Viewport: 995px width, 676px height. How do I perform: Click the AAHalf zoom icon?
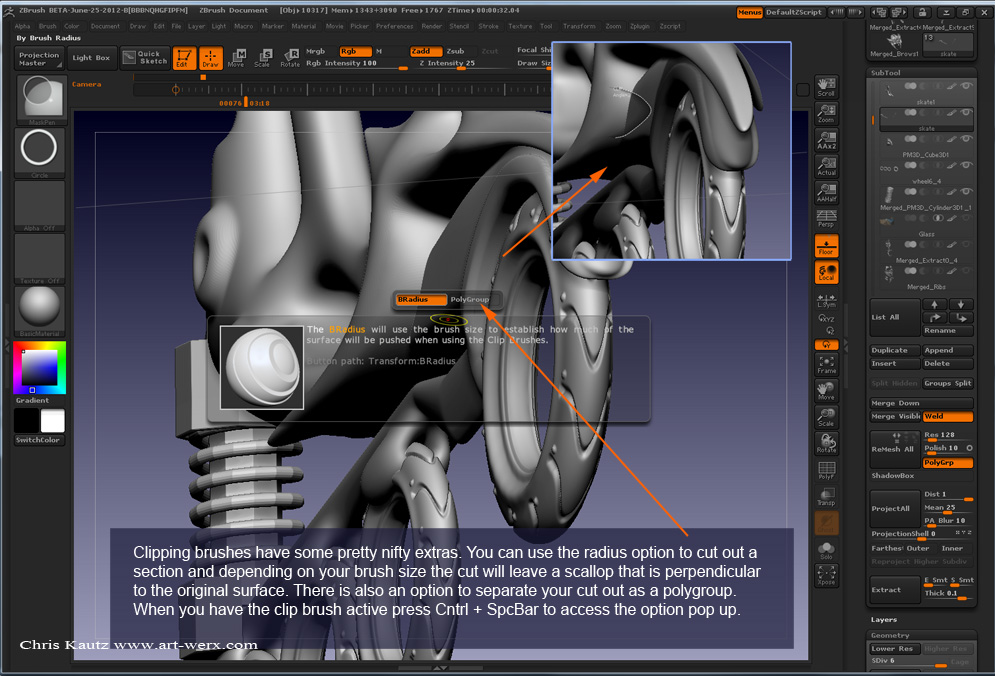click(x=826, y=193)
